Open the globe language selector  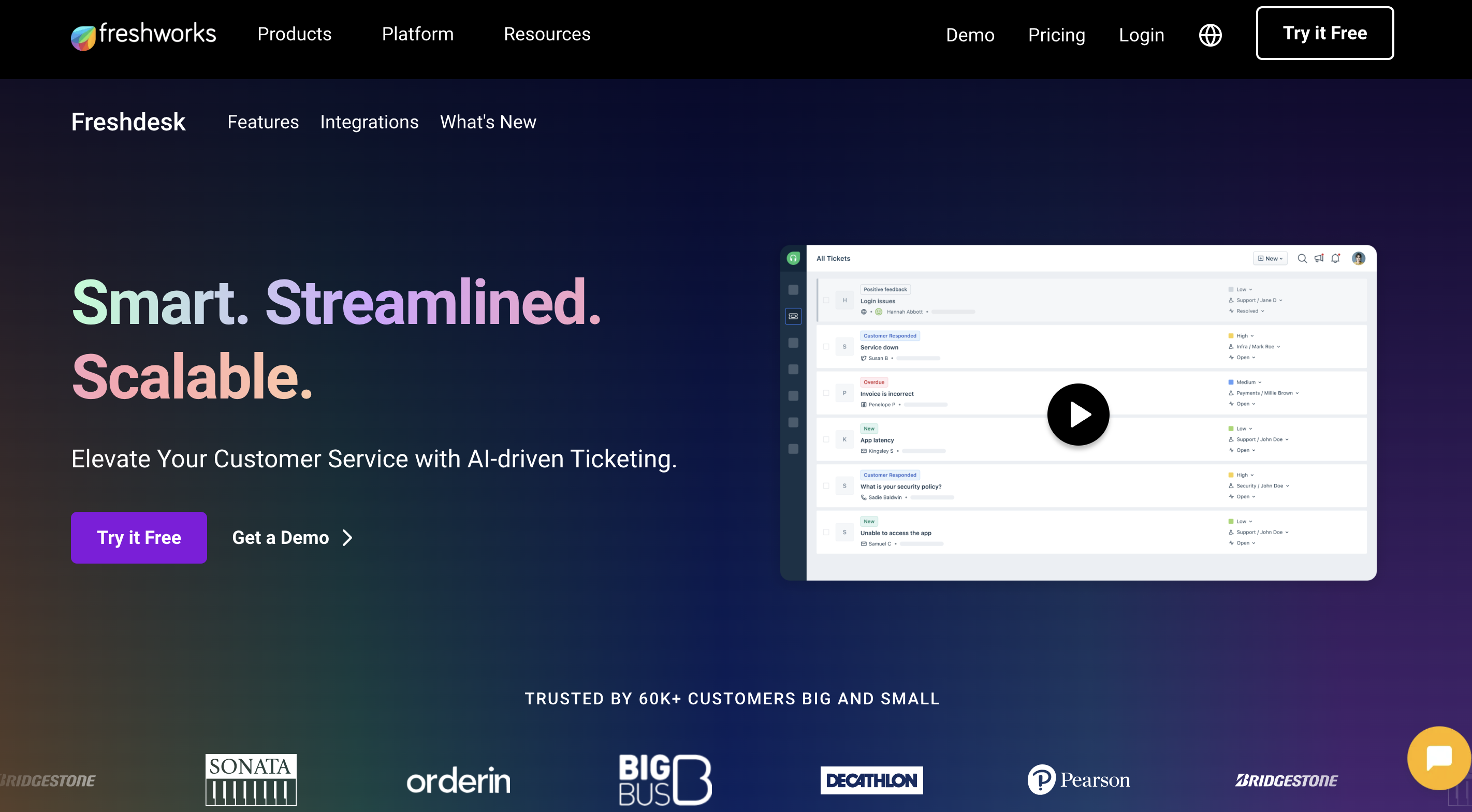(1209, 35)
